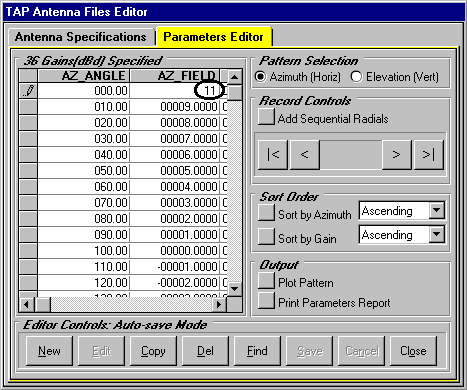Screen dimensions: 467x390
Task: Click the AZ_ANGLE cell 030.00
Action: (x=83, y=139)
